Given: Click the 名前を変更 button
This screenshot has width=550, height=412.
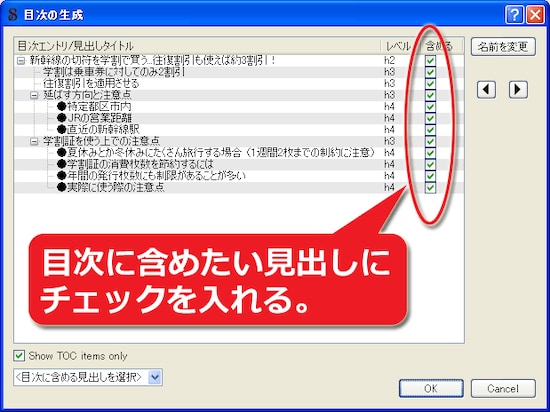Looking at the screenshot, I should (x=503, y=47).
